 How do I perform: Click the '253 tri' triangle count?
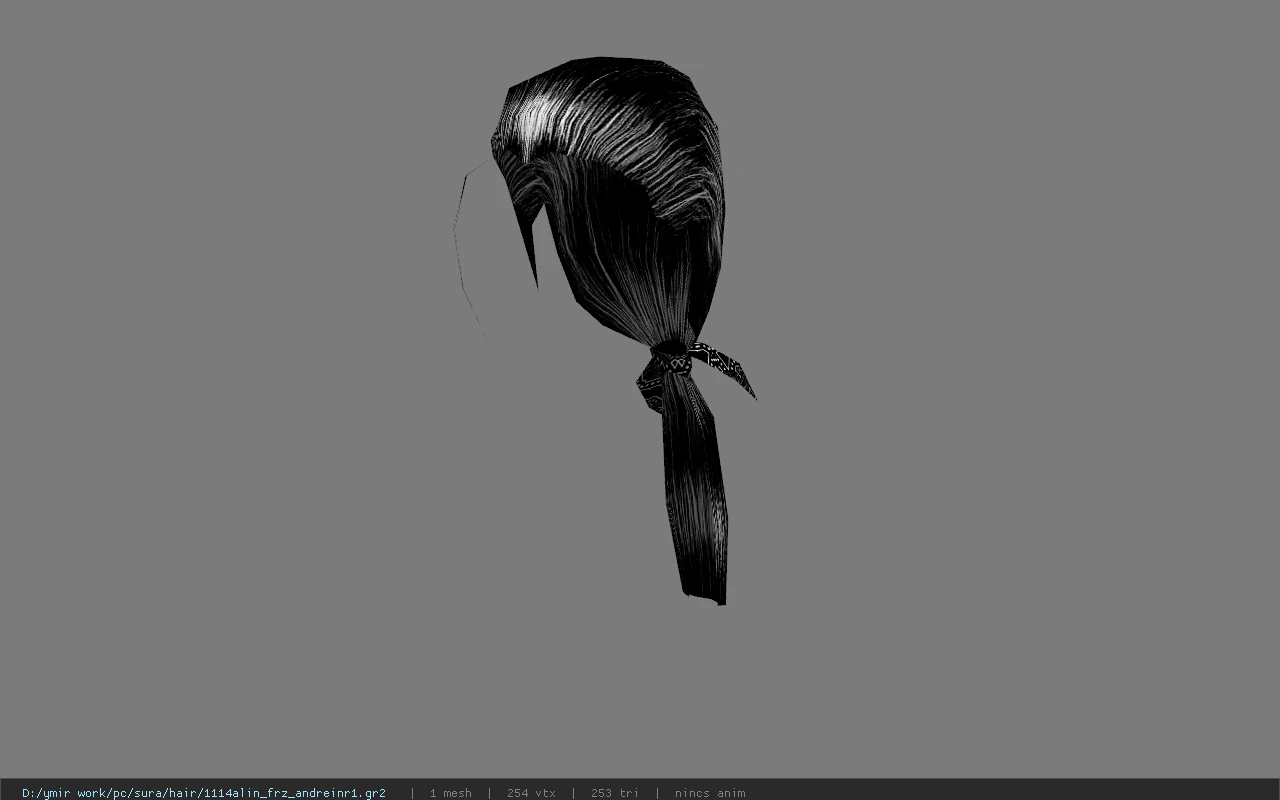(614, 793)
